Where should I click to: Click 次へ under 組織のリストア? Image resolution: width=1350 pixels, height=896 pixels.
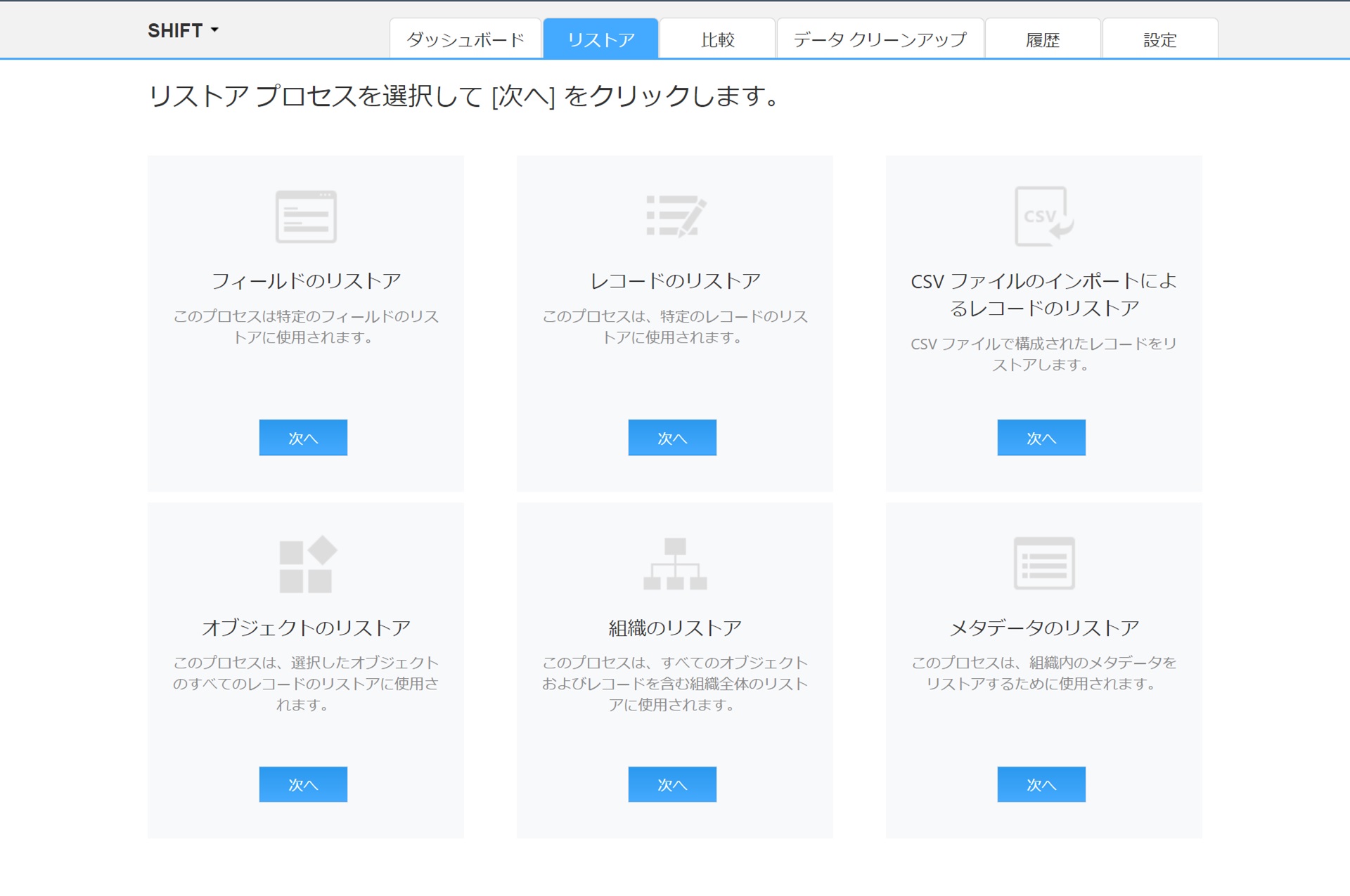[x=672, y=784]
